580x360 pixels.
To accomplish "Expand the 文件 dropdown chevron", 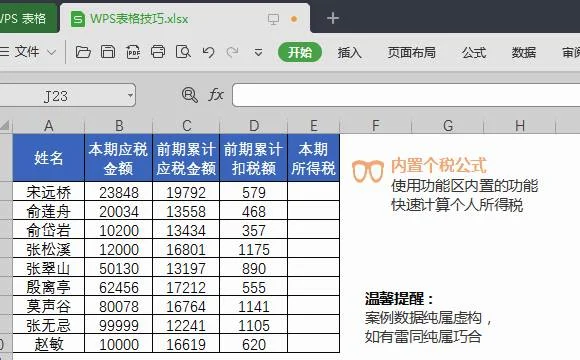I will tap(52, 53).
